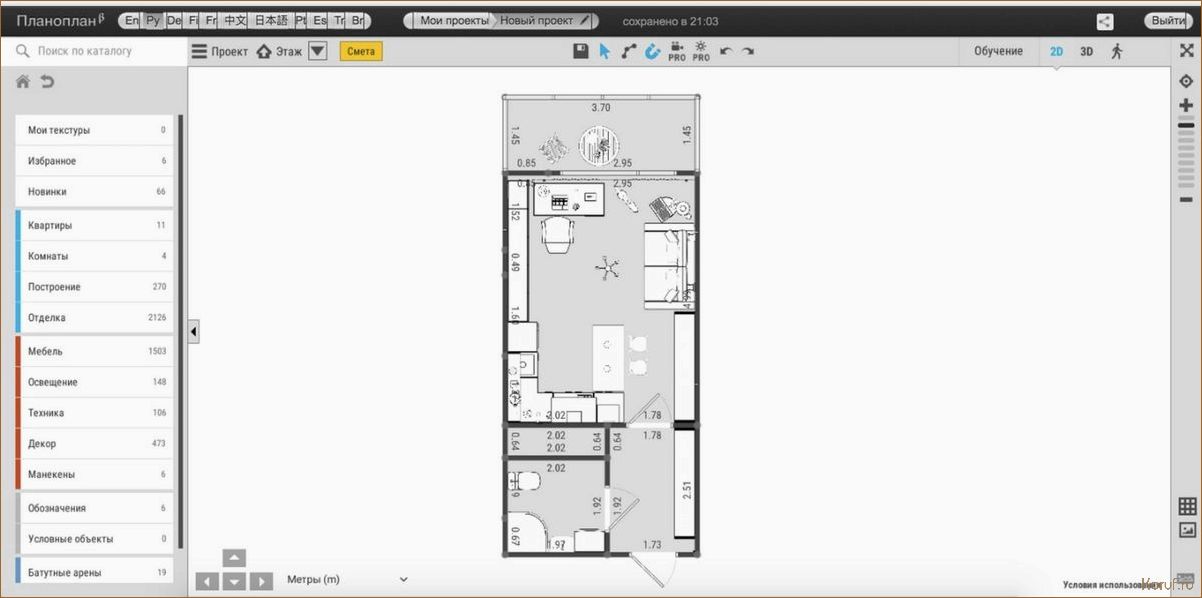Screen dimensions: 1202x598
Task: Switch language to Br
Action: pos(357,20)
